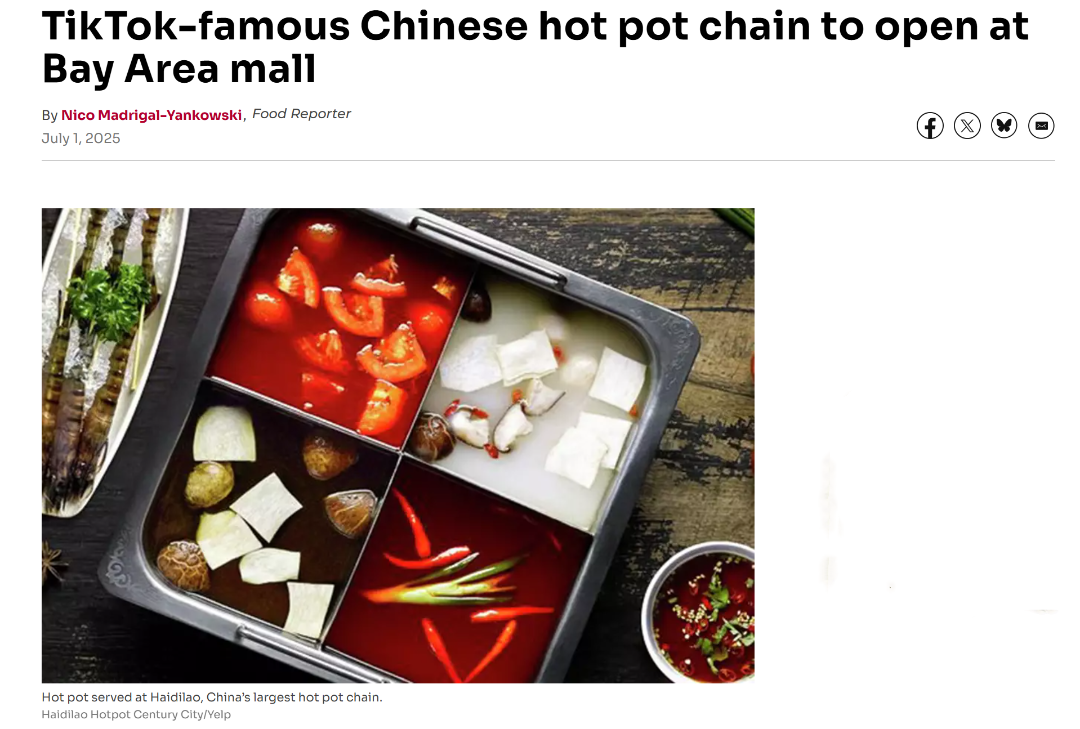The height and width of the screenshot is (729, 1080).
Task: Click the star anise on the table
Action: [x=54, y=562]
